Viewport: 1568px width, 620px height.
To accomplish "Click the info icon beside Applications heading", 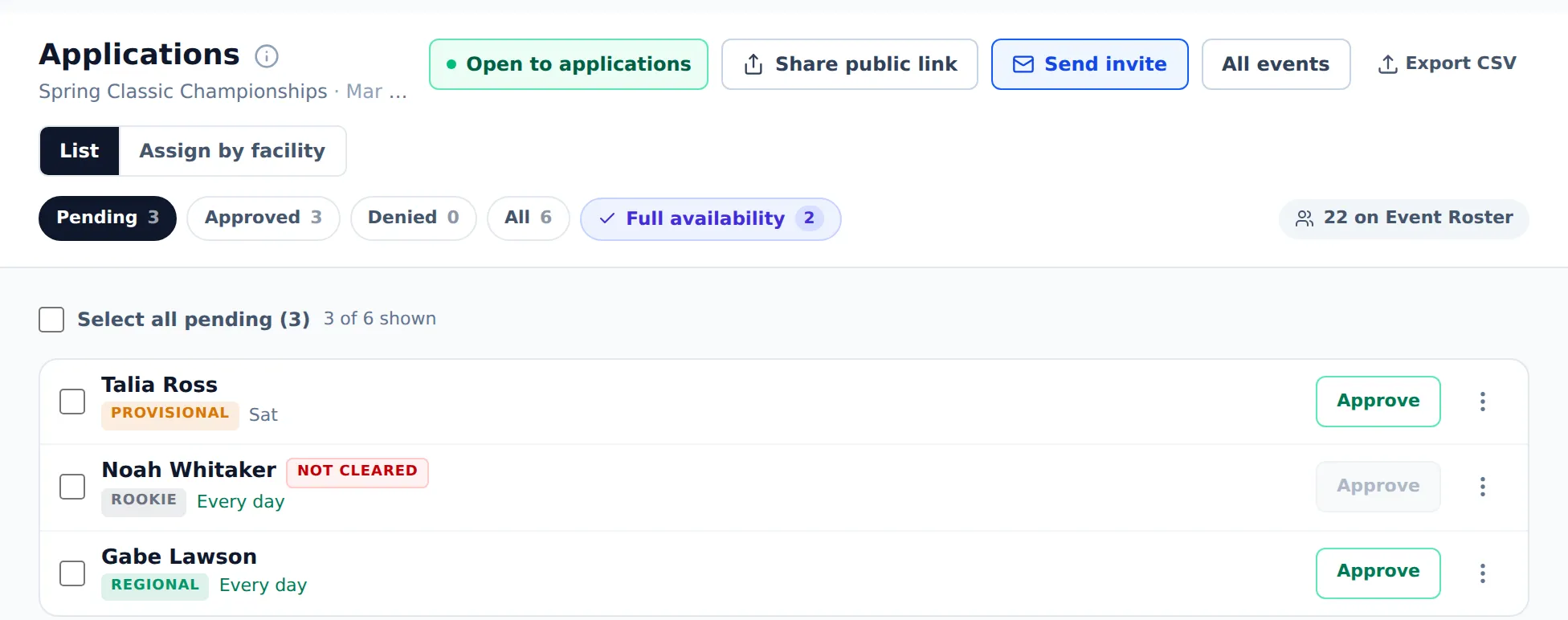I will coord(266,56).
